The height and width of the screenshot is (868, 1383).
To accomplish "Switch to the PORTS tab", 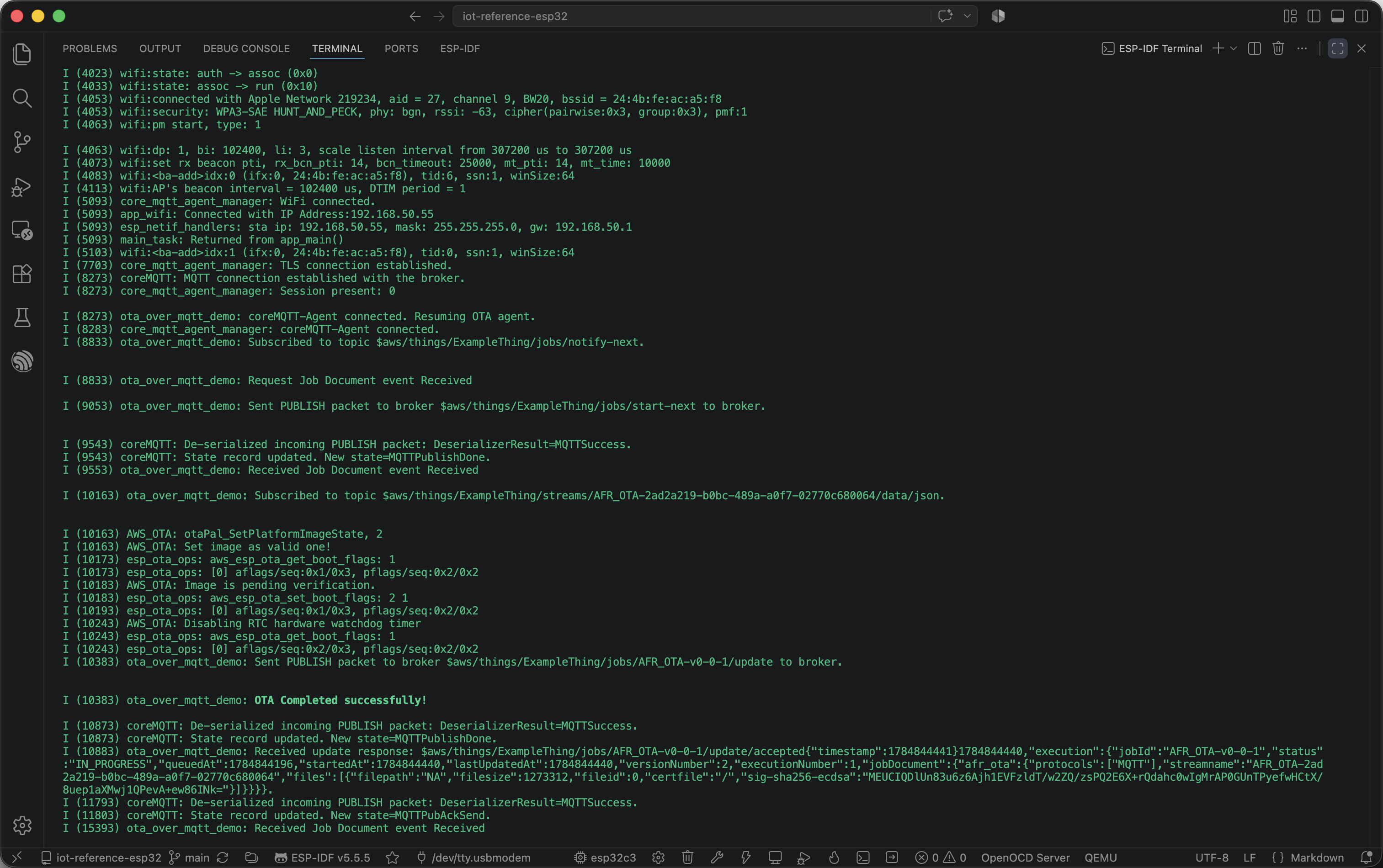I will click(401, 49).
